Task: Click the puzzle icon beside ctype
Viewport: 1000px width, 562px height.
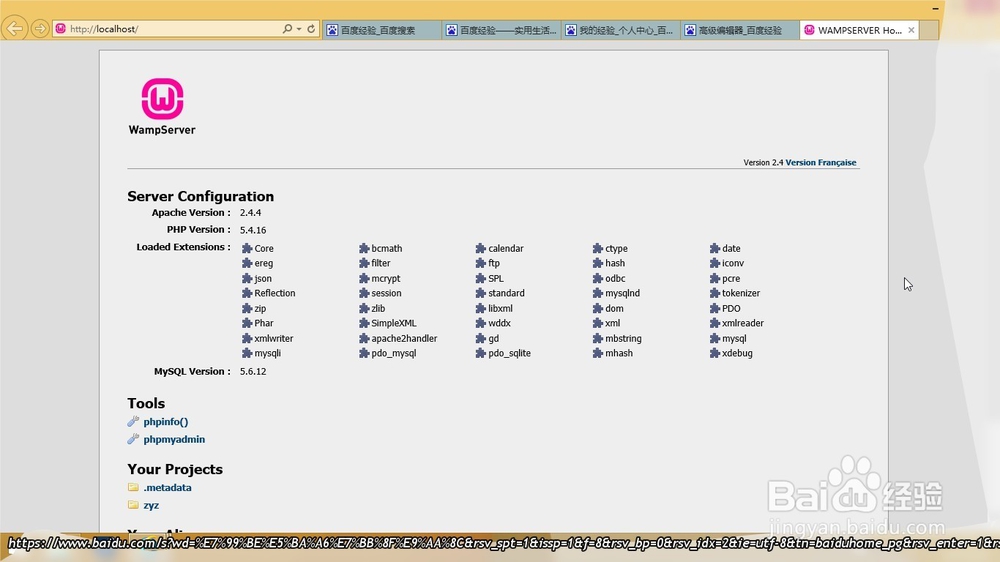Action: (598, 248)
